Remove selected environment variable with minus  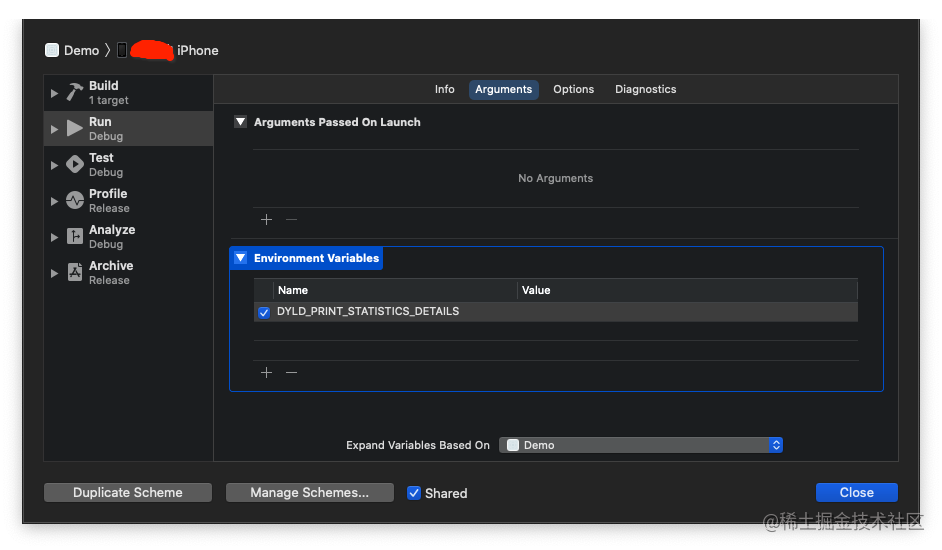coord(291,373)
